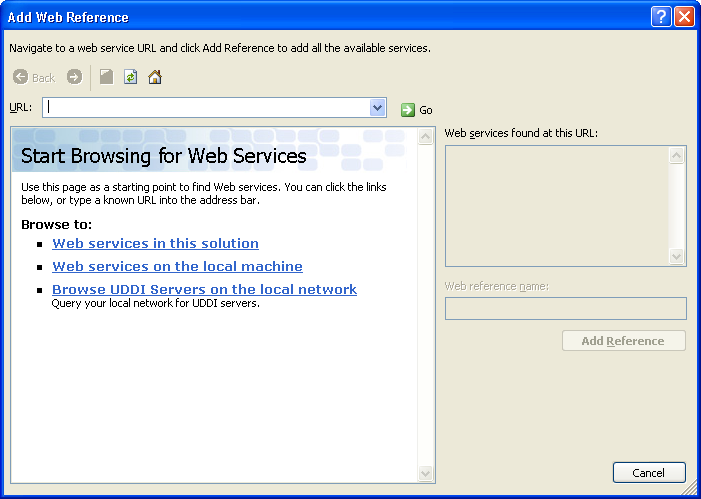This screenshot has width=701, height=499.
Task: Go to the Home start page
Action: [155, 77]
